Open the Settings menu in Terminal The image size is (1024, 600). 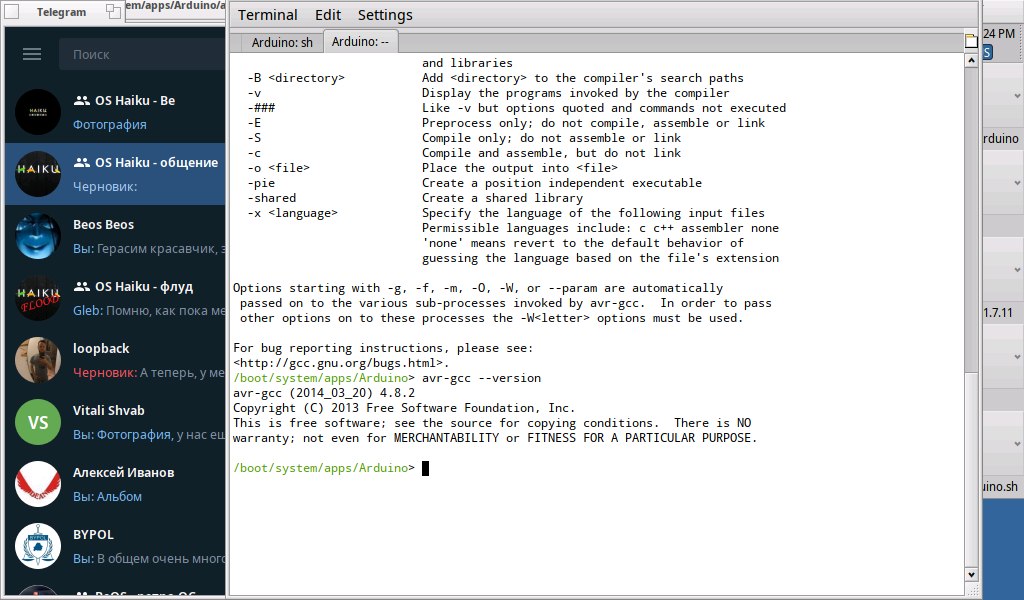coord(385,15)
